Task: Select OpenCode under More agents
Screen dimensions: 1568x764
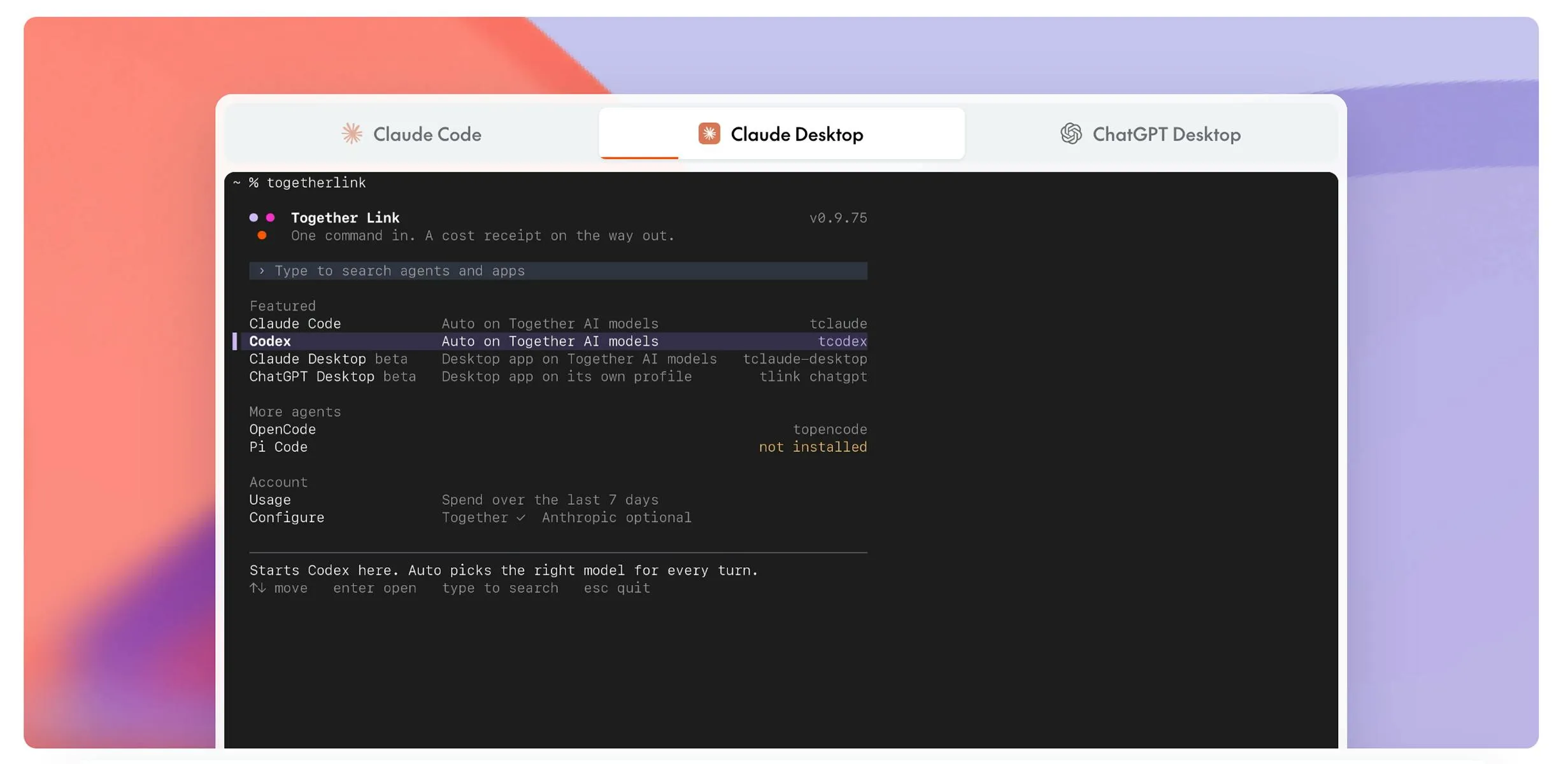Action: click(558, 430)
